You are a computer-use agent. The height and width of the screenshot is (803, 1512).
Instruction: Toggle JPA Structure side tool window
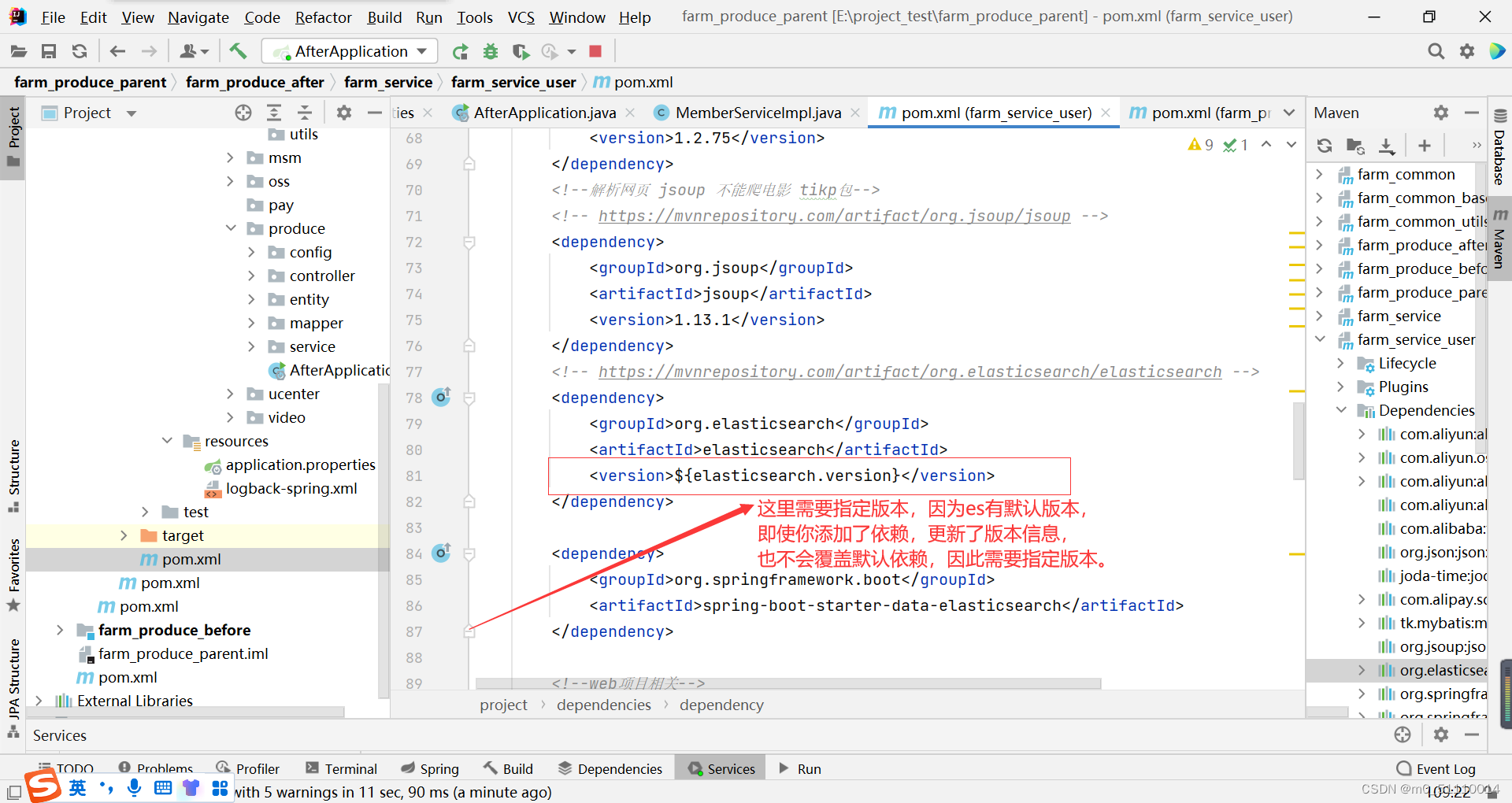click(x=14, y=687)
